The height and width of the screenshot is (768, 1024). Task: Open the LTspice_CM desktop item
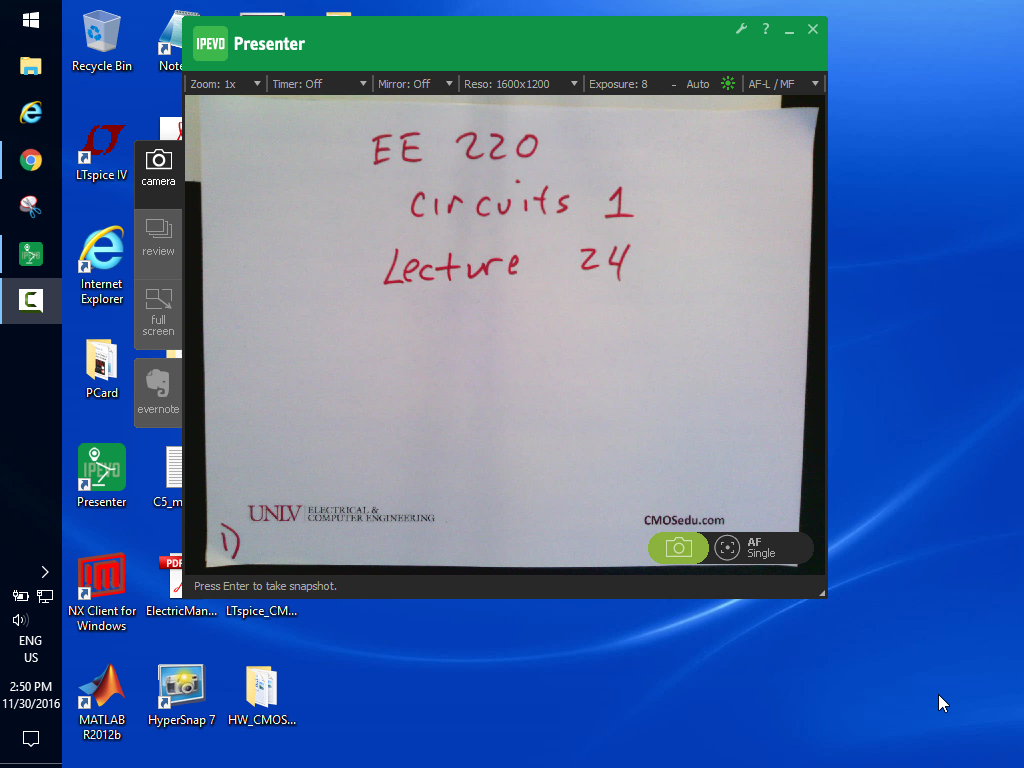point(262,611)
